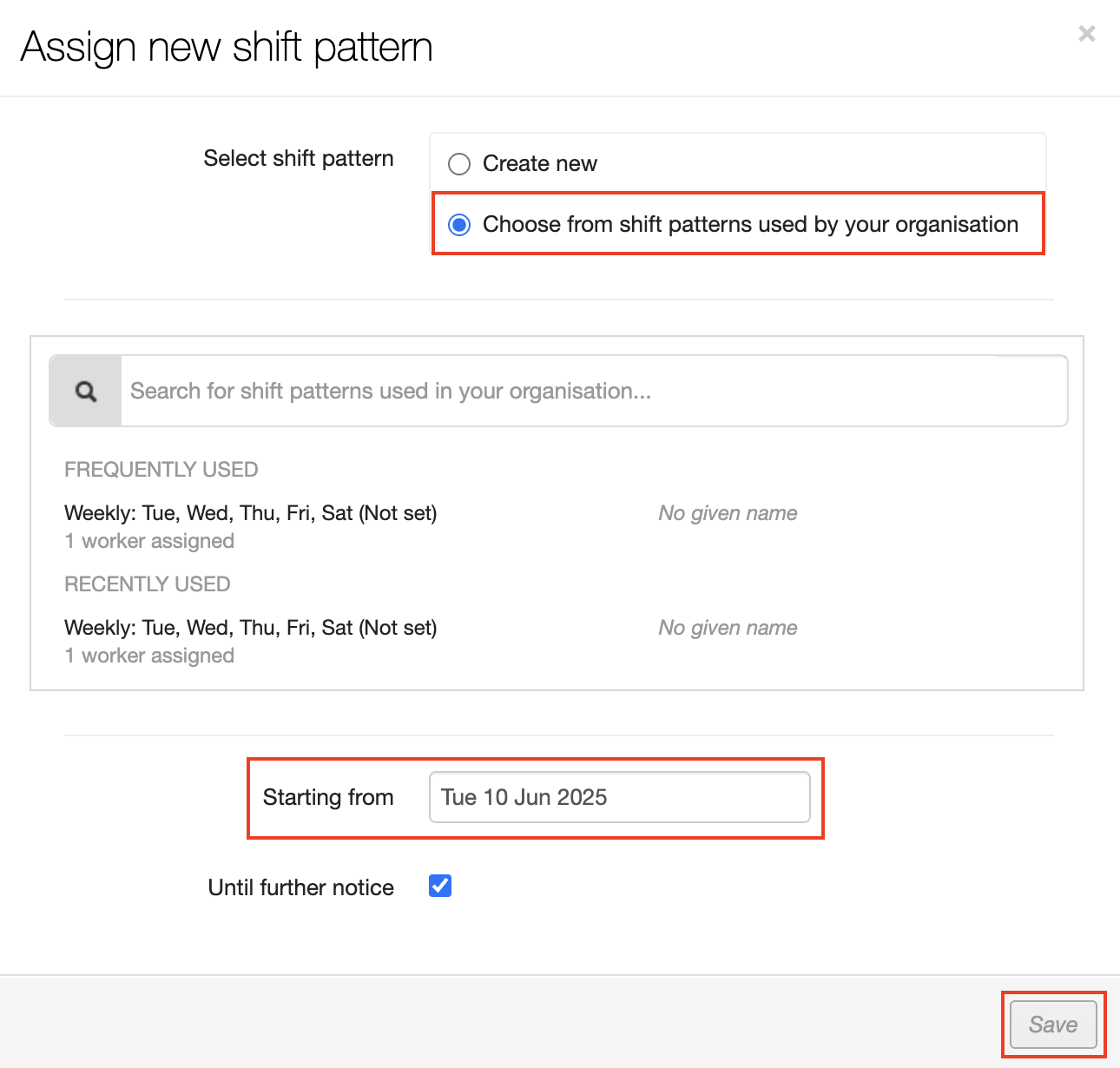Click the Starting from label
This screenshot has height=1068, width=1120.
328,797
